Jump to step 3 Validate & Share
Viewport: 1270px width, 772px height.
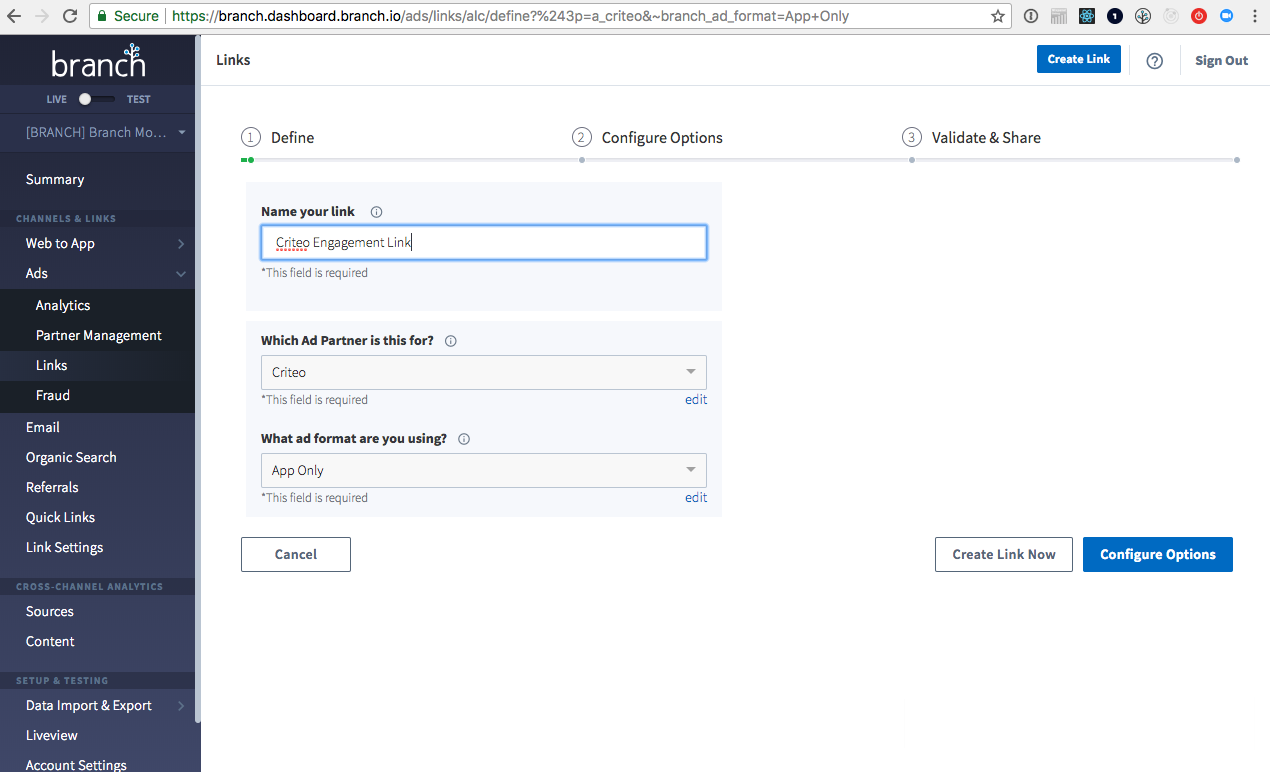click(x=971, y=138)
